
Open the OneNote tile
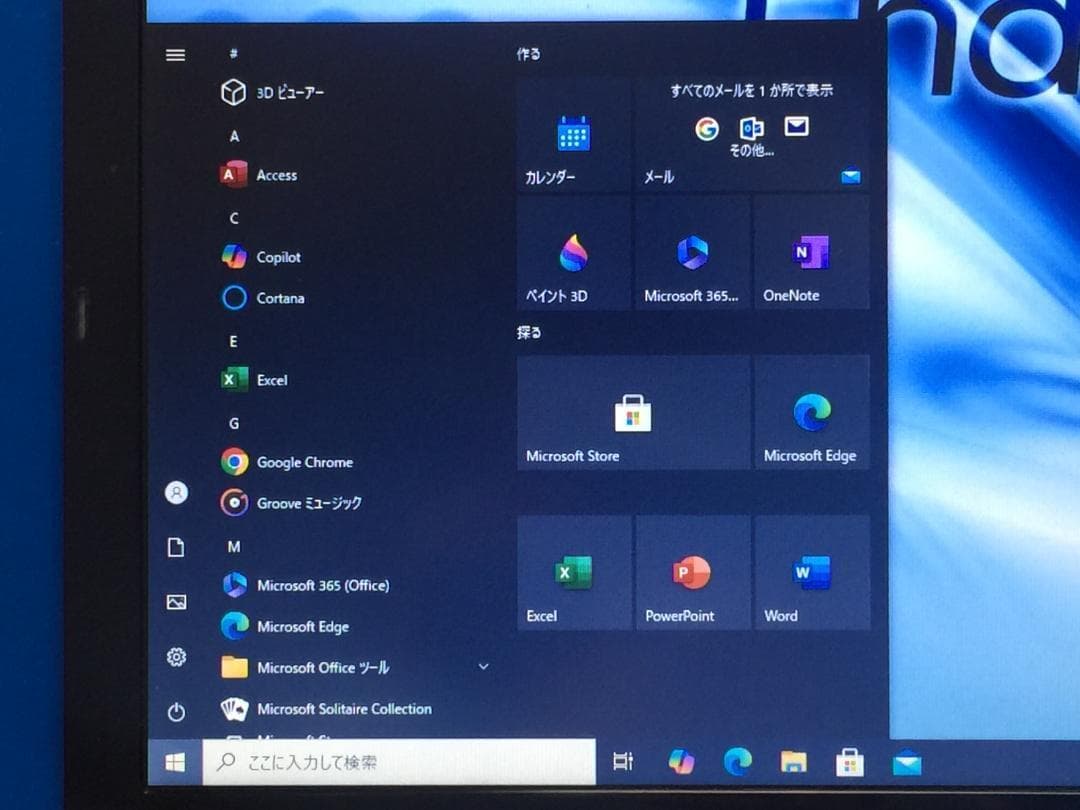811,253
